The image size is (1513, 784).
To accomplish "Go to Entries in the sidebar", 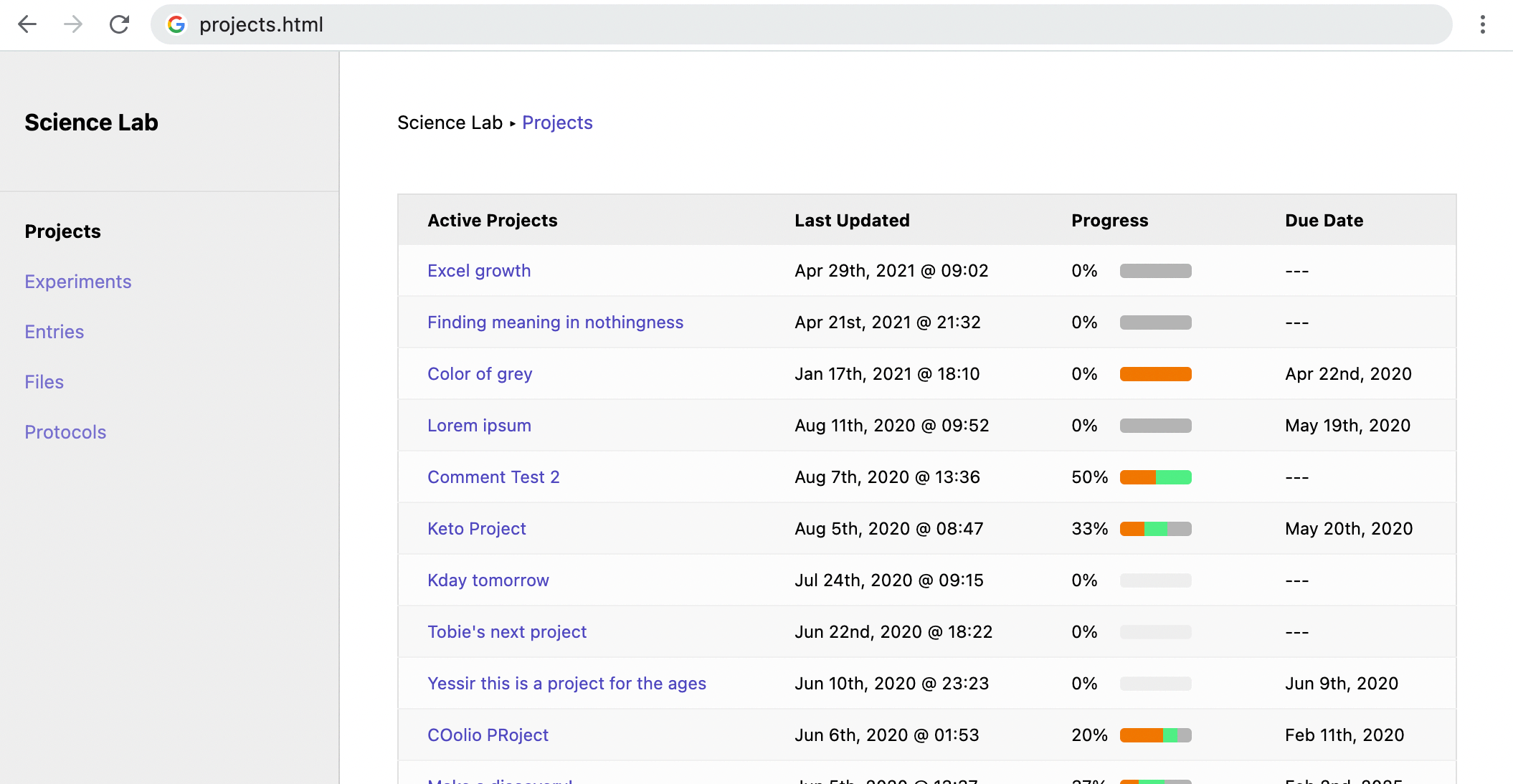I will click(x=54, y=332).
